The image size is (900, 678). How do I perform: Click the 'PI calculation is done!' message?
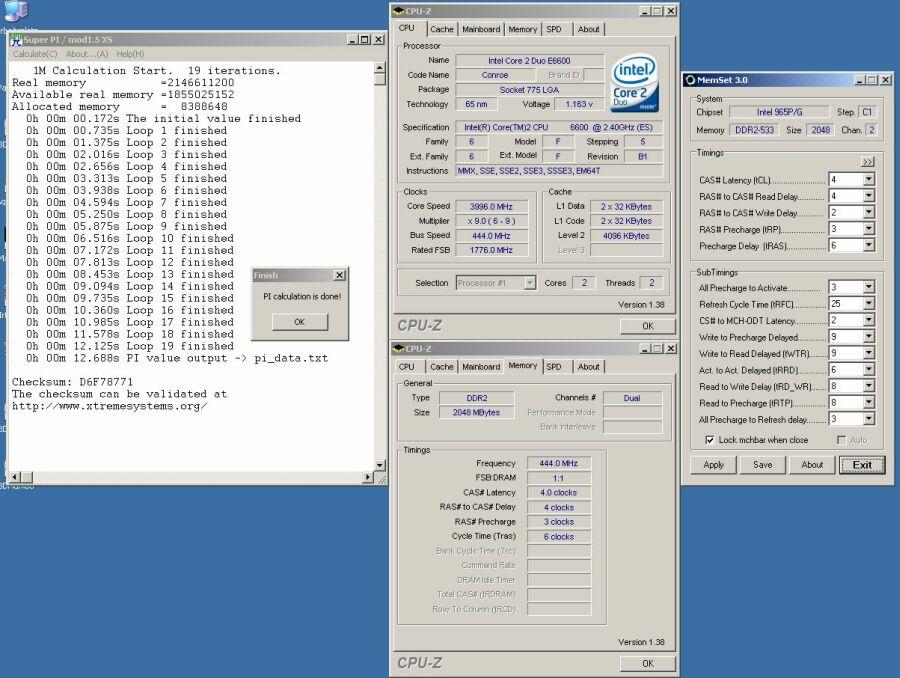click(302, 296)
